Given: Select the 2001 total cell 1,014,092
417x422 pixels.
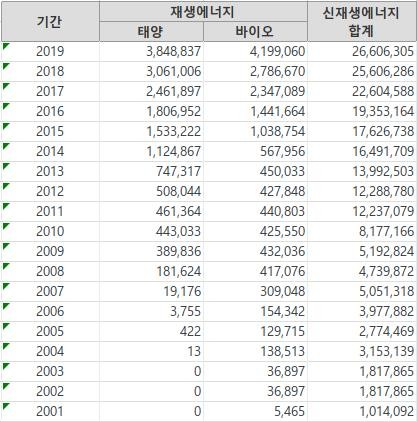Looking at the screenshot, I should (x=362, y=411).
